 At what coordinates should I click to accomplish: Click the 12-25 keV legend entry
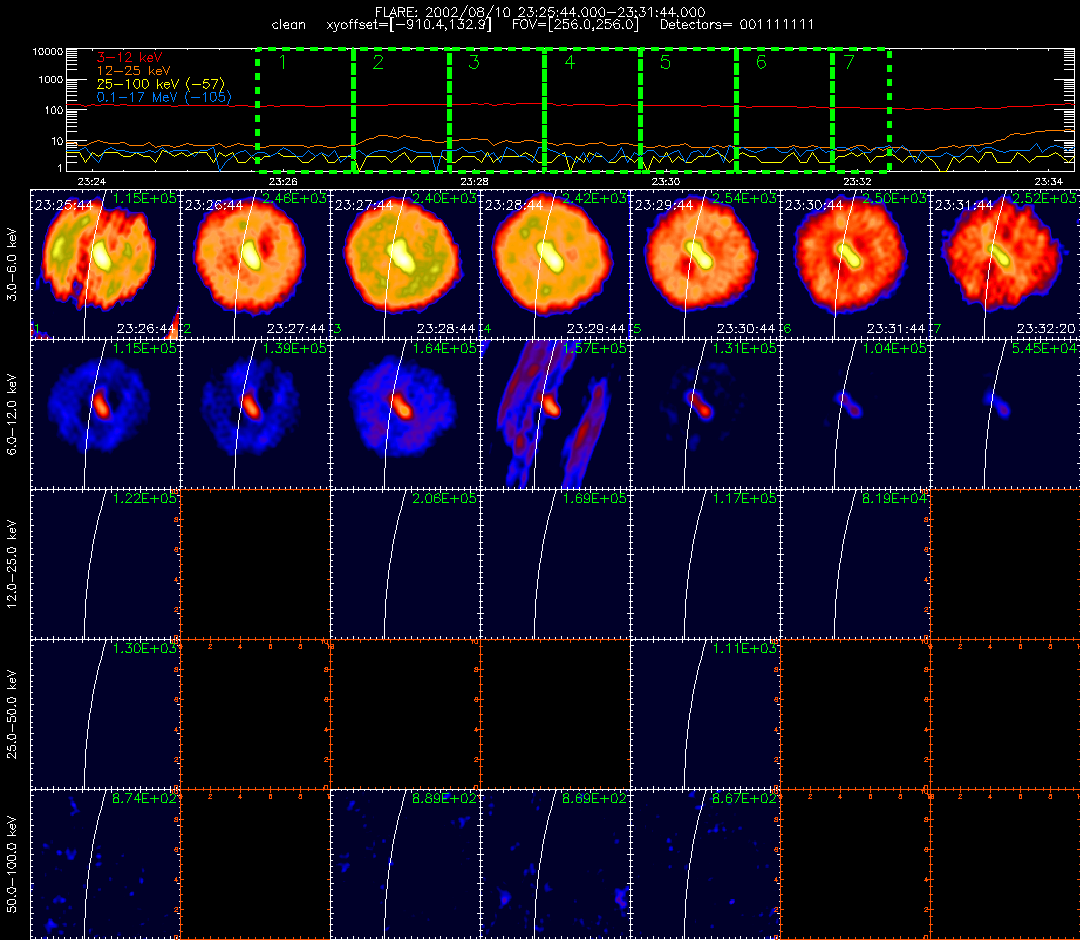[133, 70]
